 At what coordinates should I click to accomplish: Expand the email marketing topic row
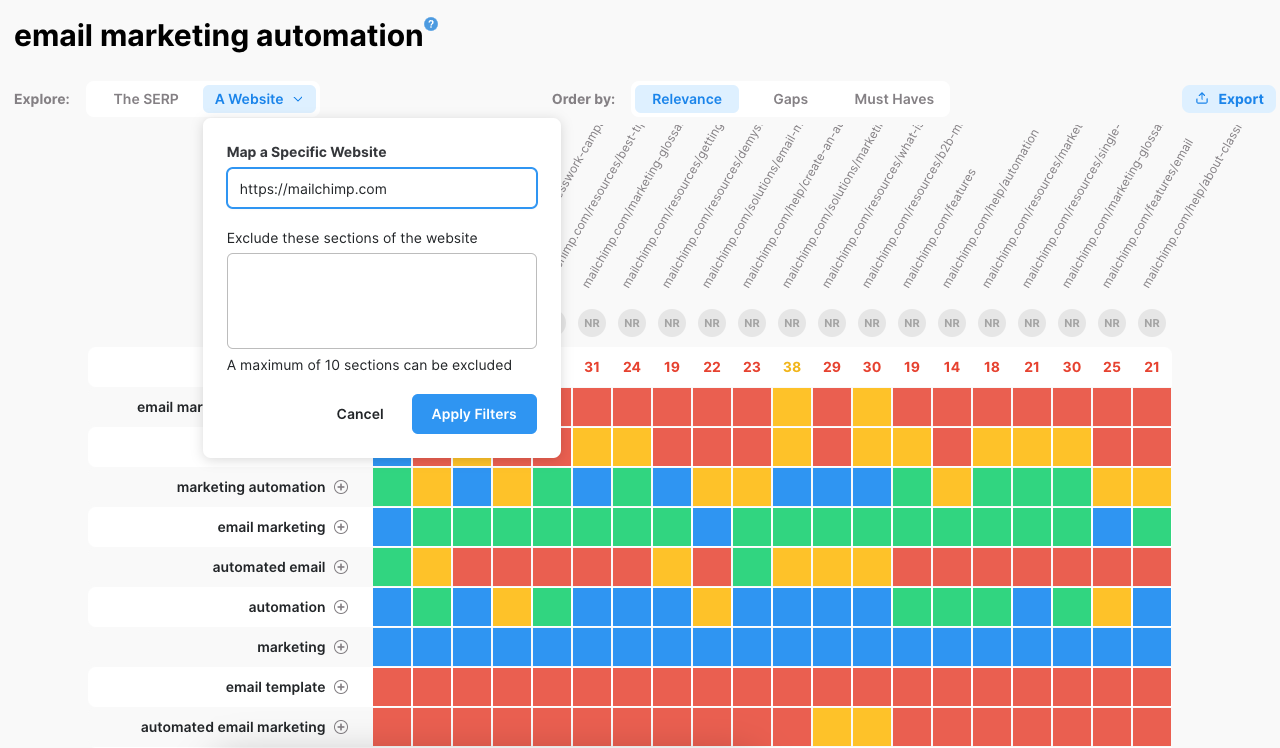pos(341,527)
